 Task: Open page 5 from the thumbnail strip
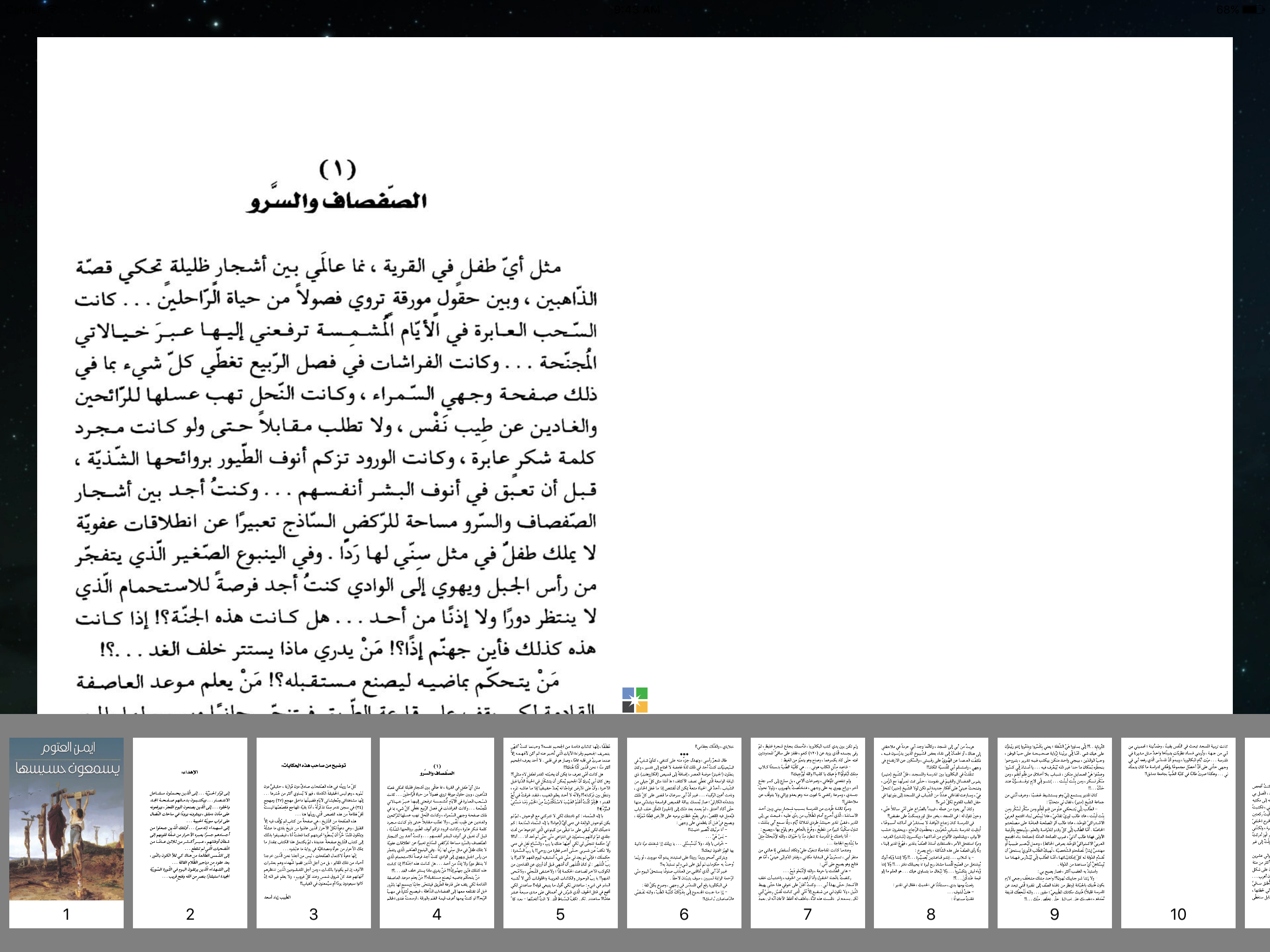coord(560,832)
